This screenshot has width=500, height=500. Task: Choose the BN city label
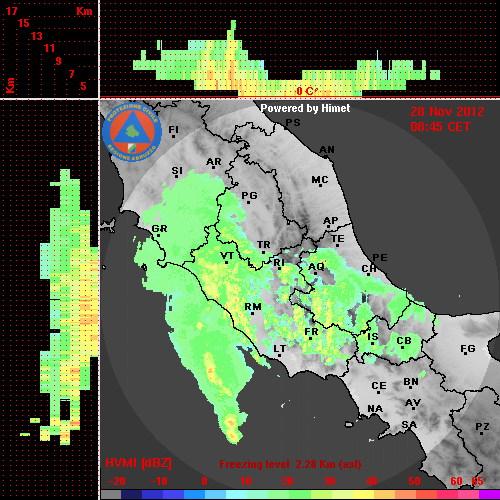click(x=411, y=381)
